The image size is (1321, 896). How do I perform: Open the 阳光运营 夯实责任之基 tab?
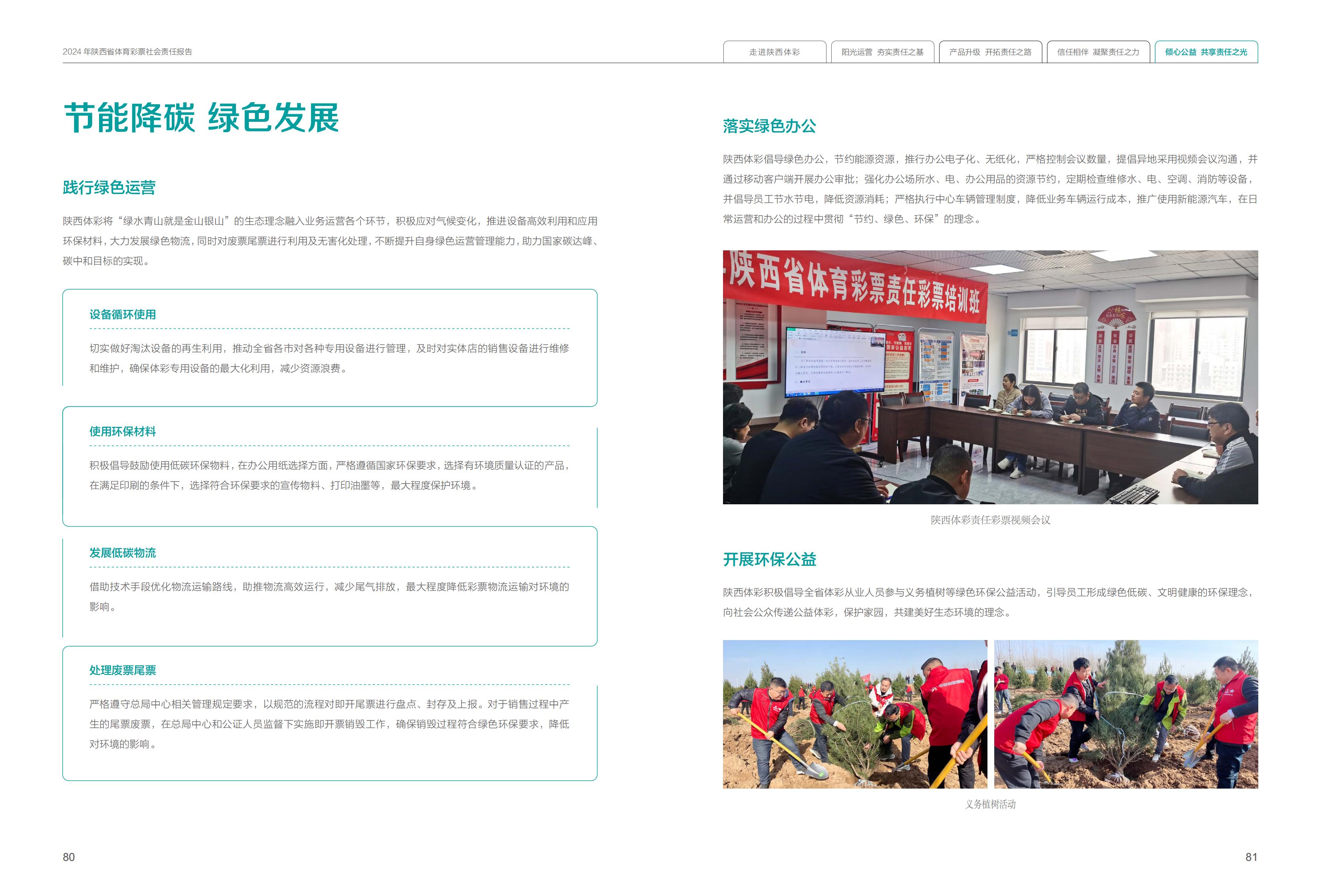coord(882,52)
